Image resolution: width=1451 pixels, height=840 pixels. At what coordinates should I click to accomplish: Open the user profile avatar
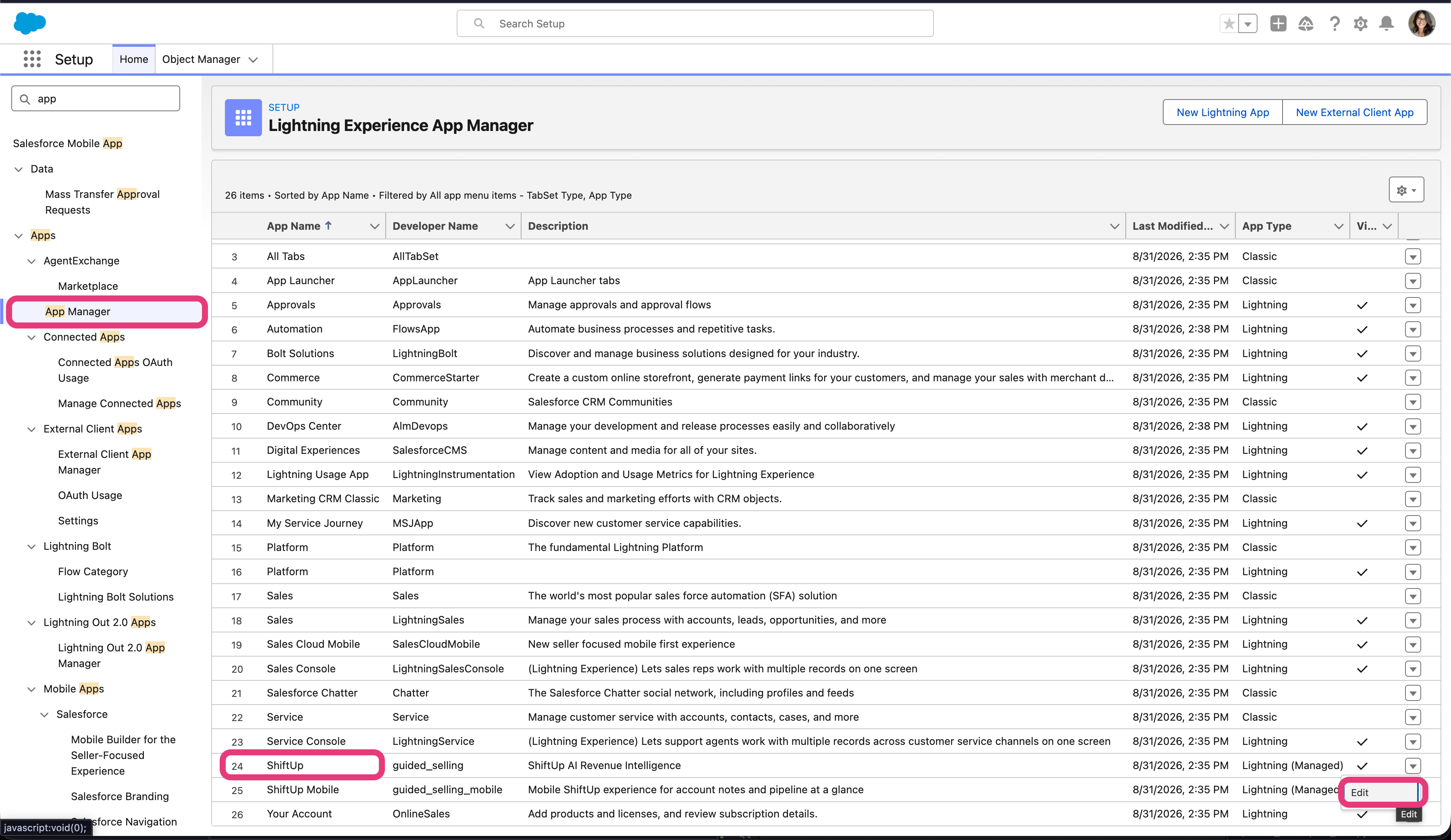point(1422,24)
